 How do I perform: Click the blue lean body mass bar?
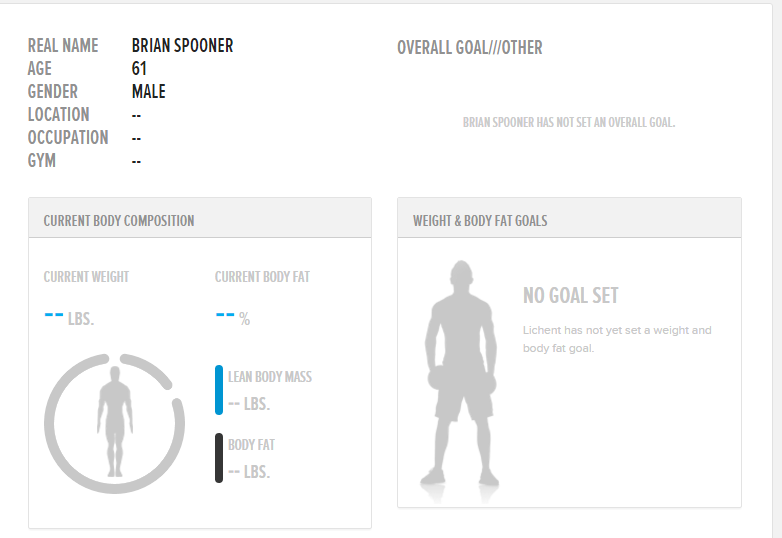click(x=219, y=390)
